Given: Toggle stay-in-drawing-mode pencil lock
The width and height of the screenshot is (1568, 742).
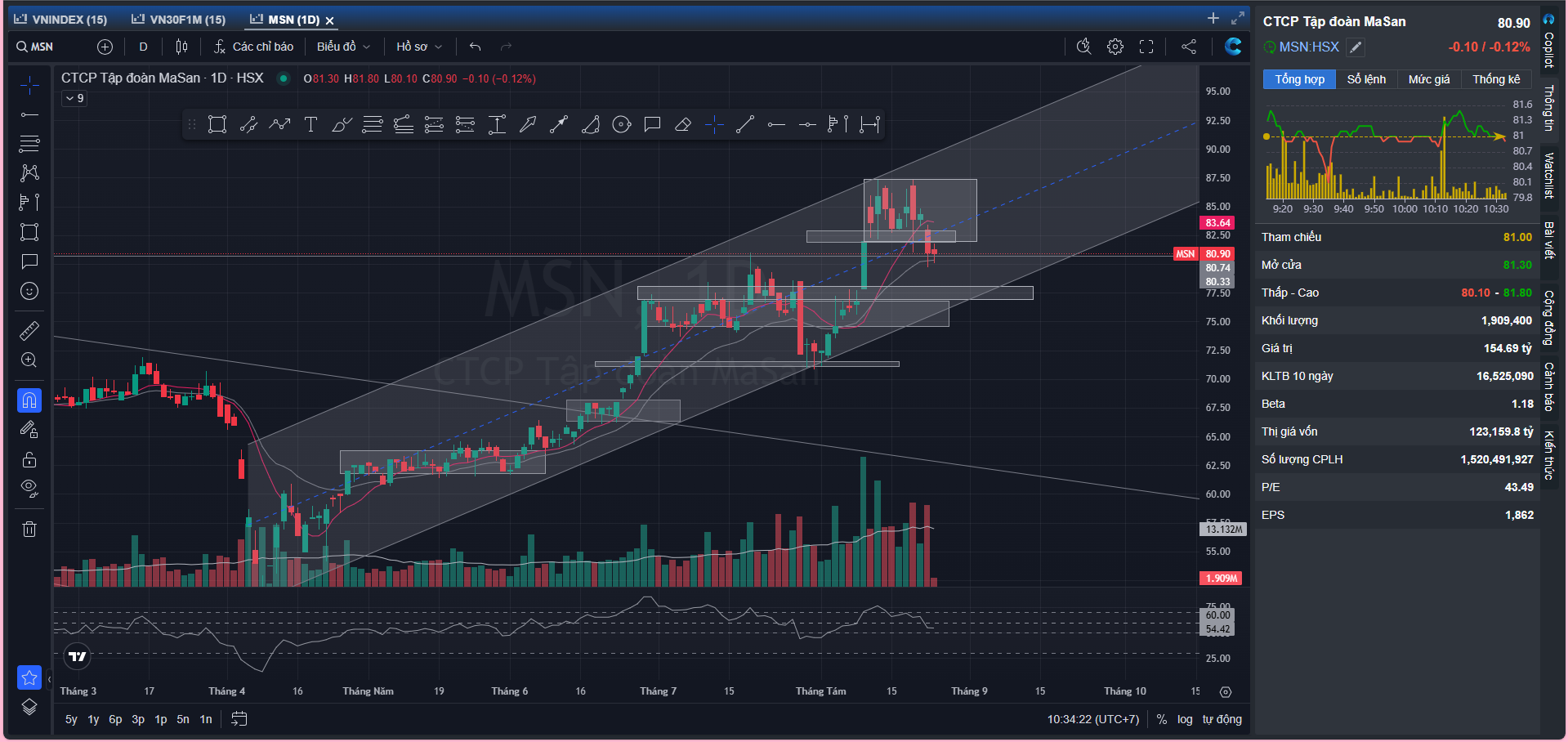Looking at the screenshot, I should (x=29, y=429).
